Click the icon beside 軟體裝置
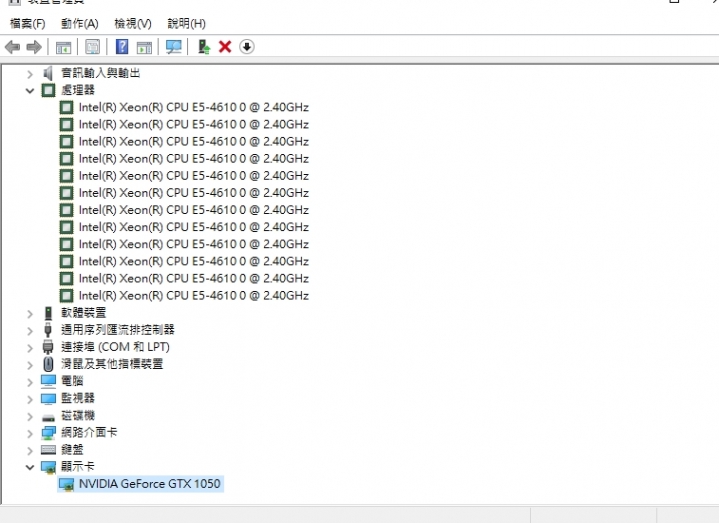This screenshot has height=523, width=720. point(48,313)
